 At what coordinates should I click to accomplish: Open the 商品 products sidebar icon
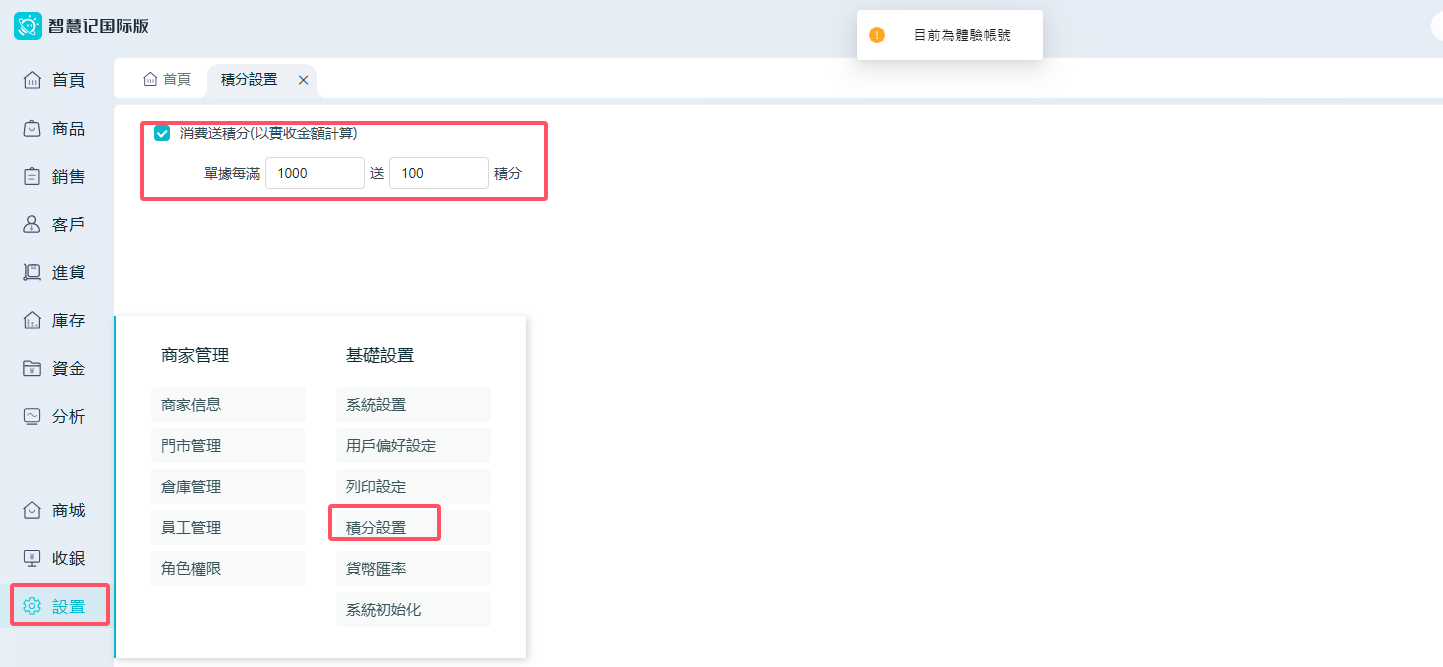pyautogui.click(x=32, y=128)
